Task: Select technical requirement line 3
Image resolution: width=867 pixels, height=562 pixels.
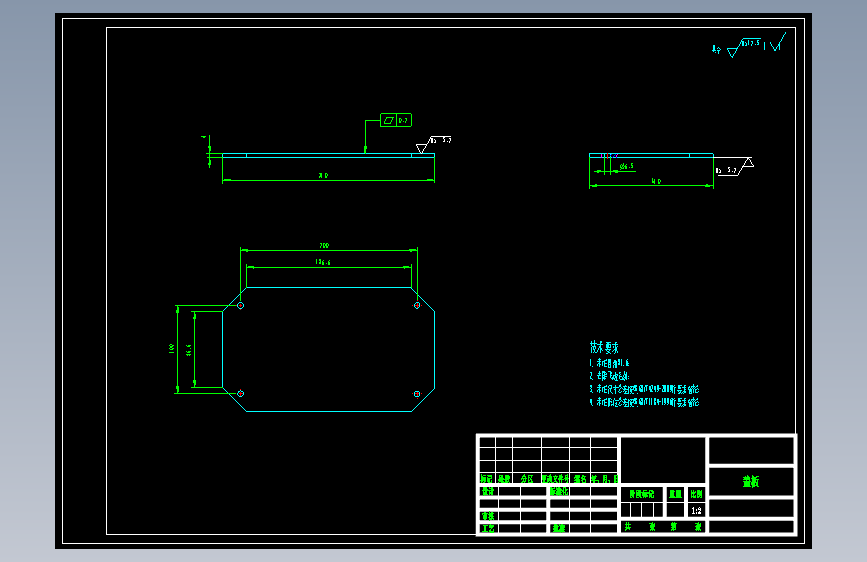Action: (x=644, y=389)
